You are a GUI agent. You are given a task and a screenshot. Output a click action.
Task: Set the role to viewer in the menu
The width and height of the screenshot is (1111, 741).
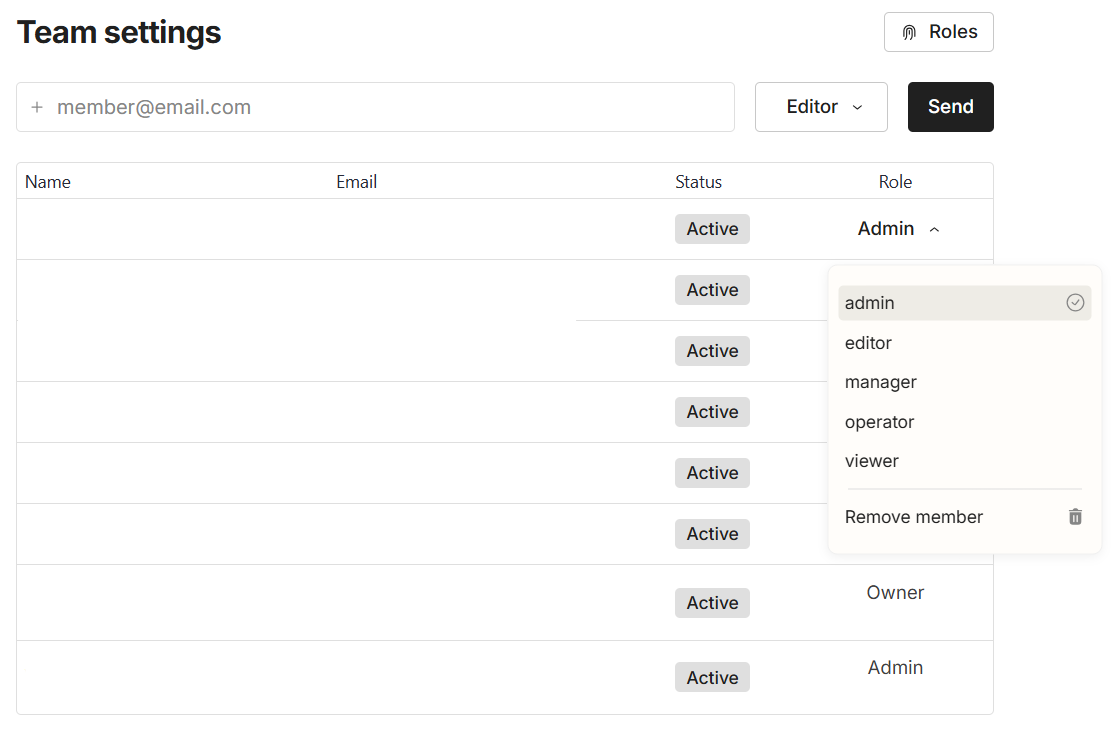[871, 461]
